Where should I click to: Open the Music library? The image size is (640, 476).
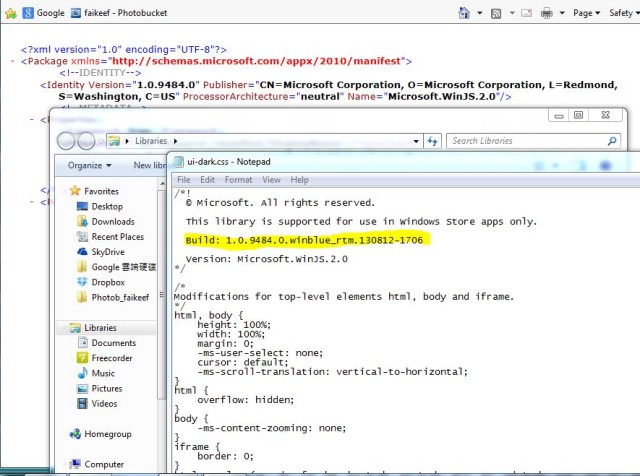[x=103, y=373]
